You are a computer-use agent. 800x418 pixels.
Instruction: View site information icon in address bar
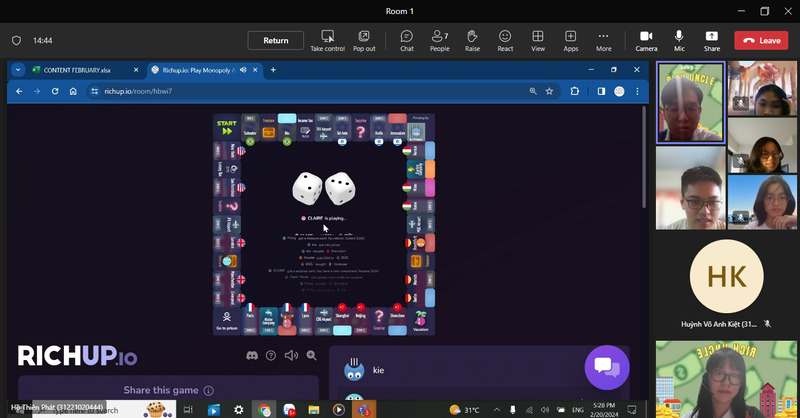click(x=94, y=91)
